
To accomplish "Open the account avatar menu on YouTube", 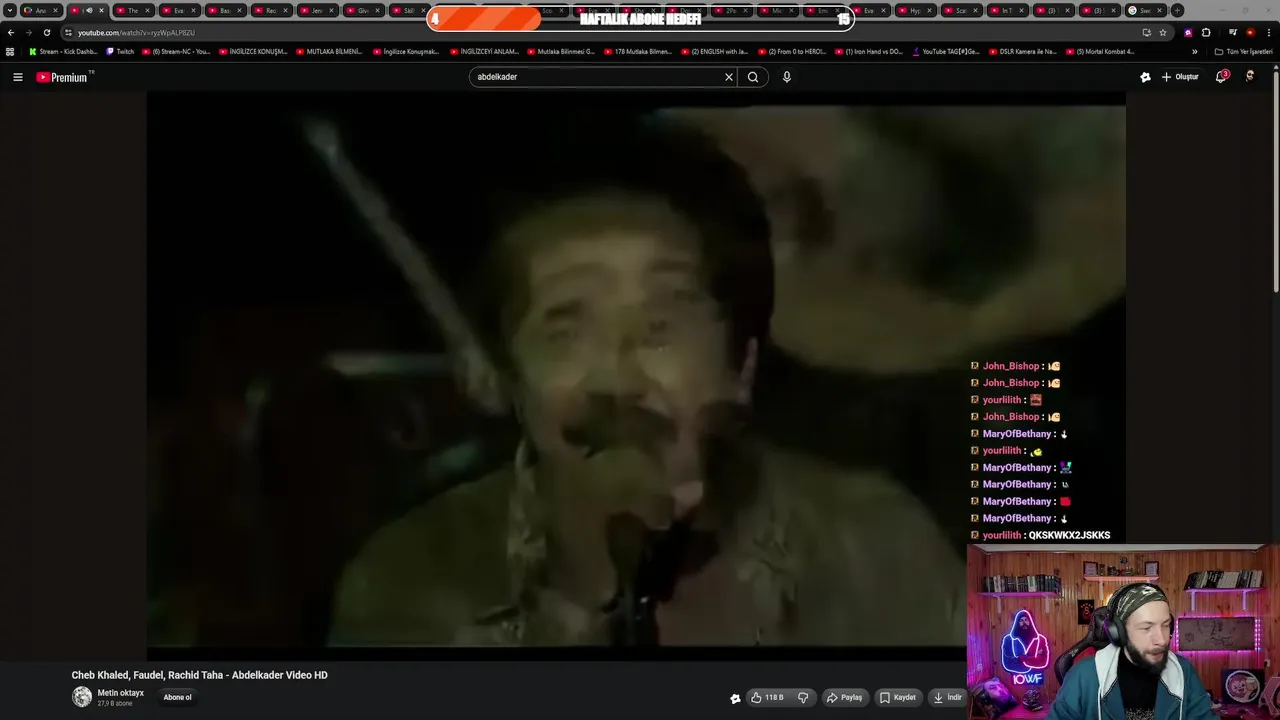I will 1250,77.
